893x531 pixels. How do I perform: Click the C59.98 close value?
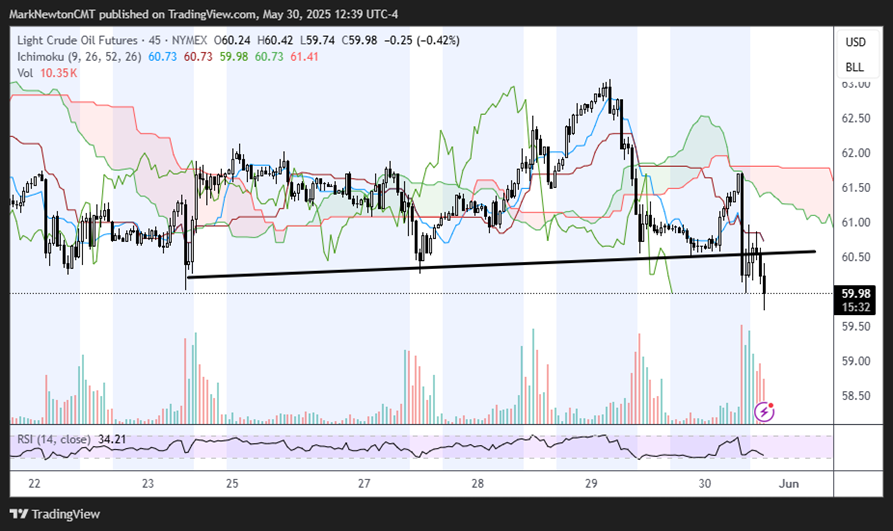(x=359, y=40)
